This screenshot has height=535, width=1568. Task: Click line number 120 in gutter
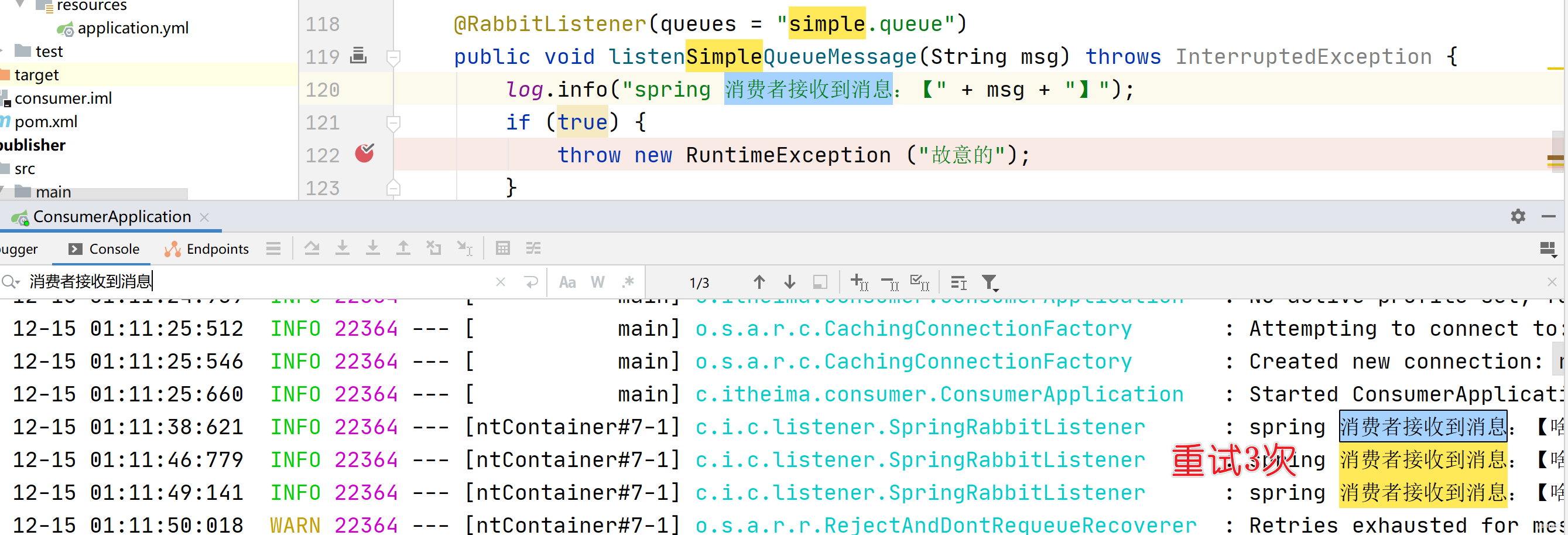tap(323, 90)
